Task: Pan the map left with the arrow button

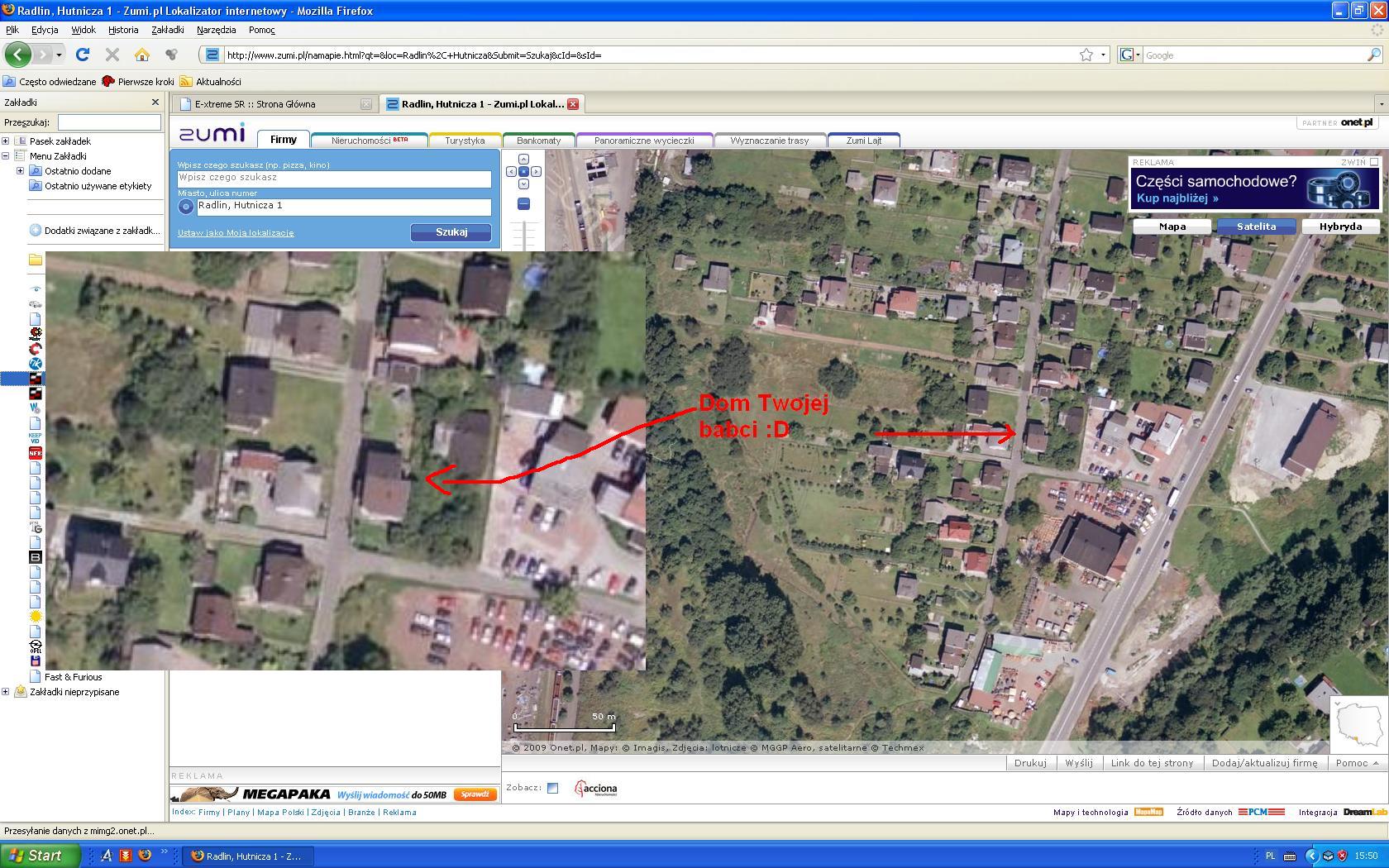Action: (x=511, y=171)
